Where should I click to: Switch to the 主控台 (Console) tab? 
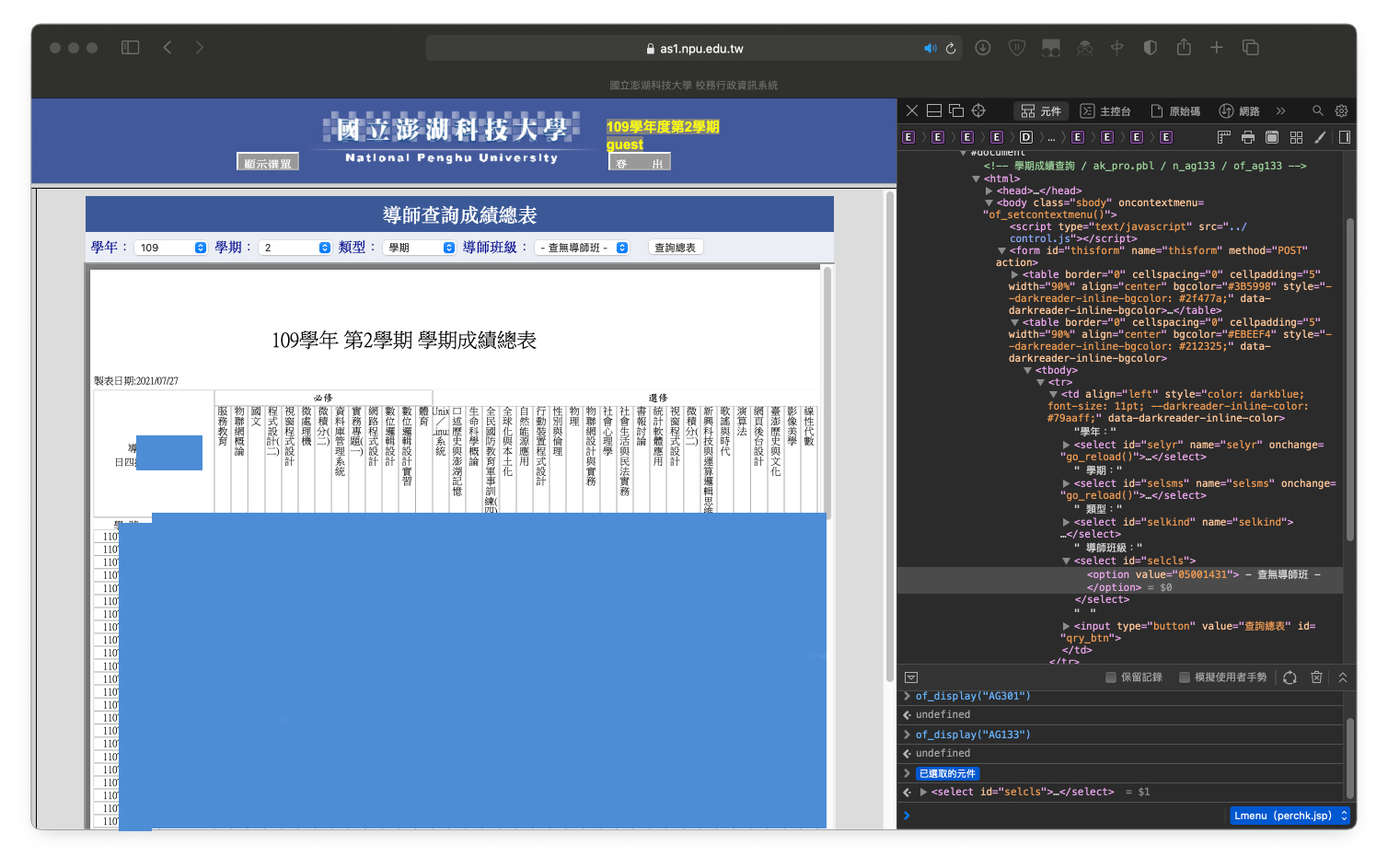pyautogui.click(x=1105, y=110)
